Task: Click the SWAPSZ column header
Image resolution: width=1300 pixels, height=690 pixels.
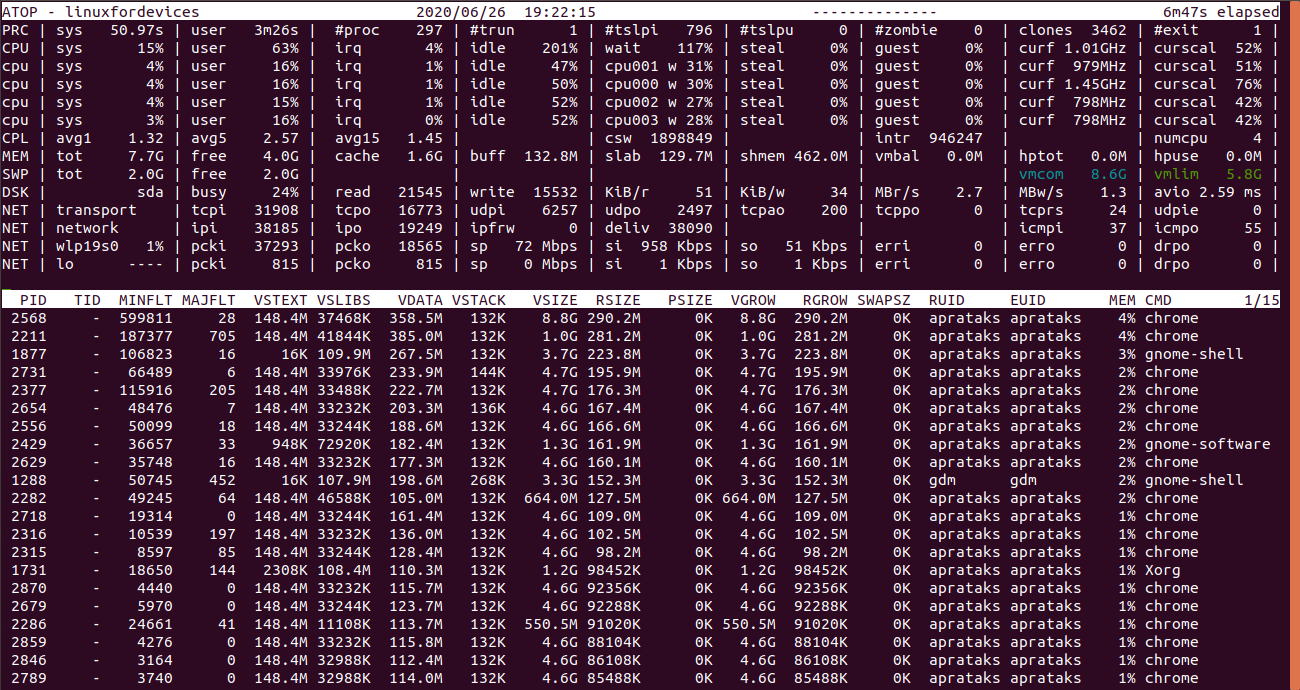Action: coord(884,300)
